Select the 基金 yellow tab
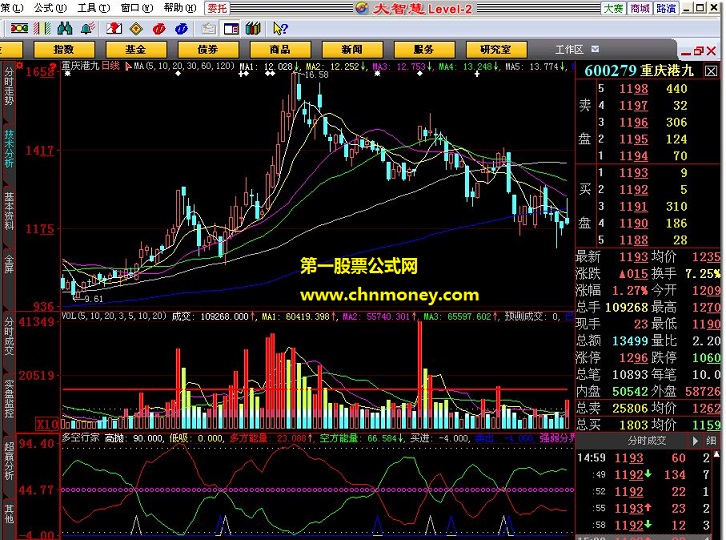Screen dimensions: 726x540 pos(136,50)
